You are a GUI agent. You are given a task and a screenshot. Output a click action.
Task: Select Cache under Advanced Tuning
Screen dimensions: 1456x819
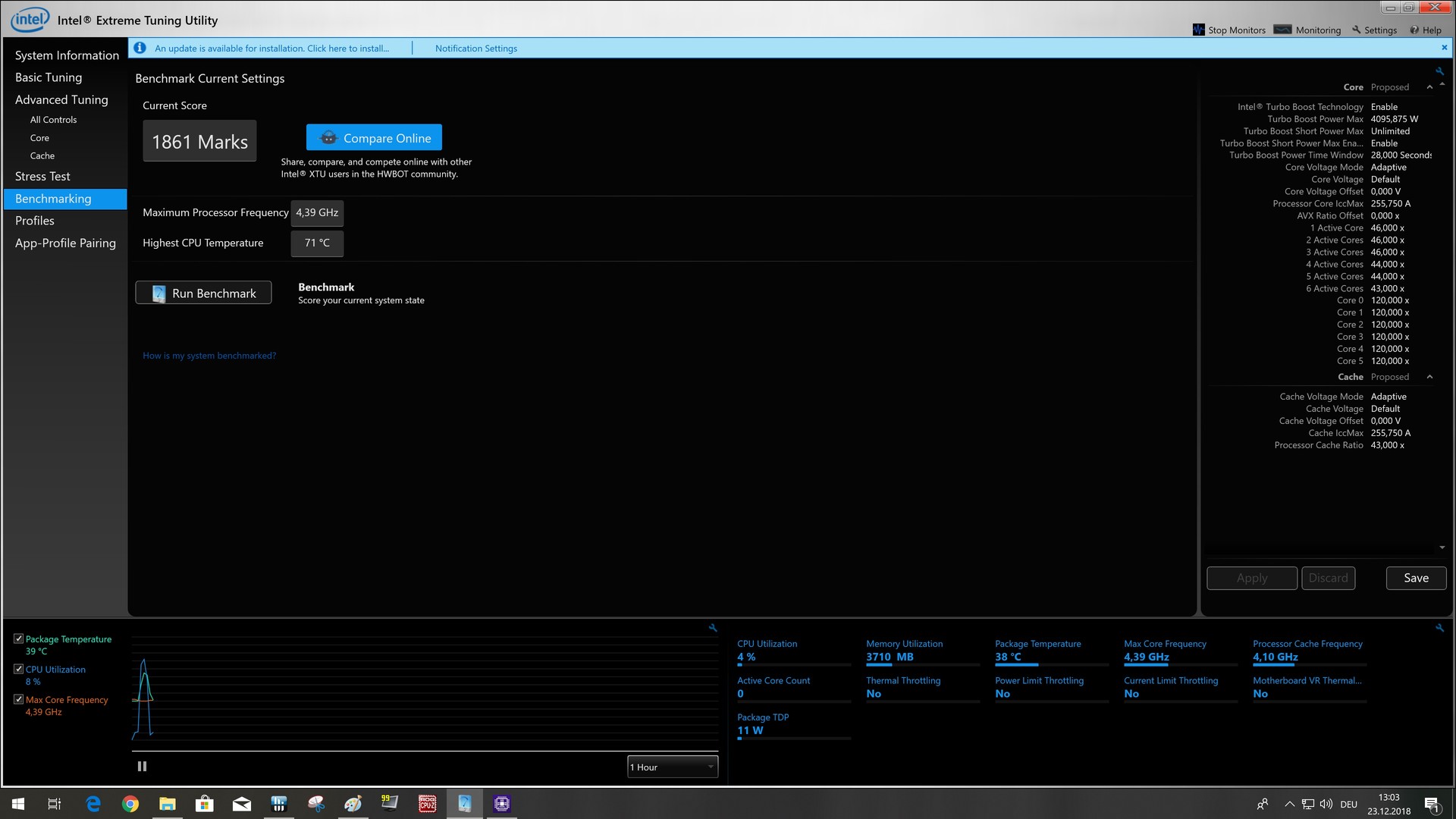pos(42,155)
